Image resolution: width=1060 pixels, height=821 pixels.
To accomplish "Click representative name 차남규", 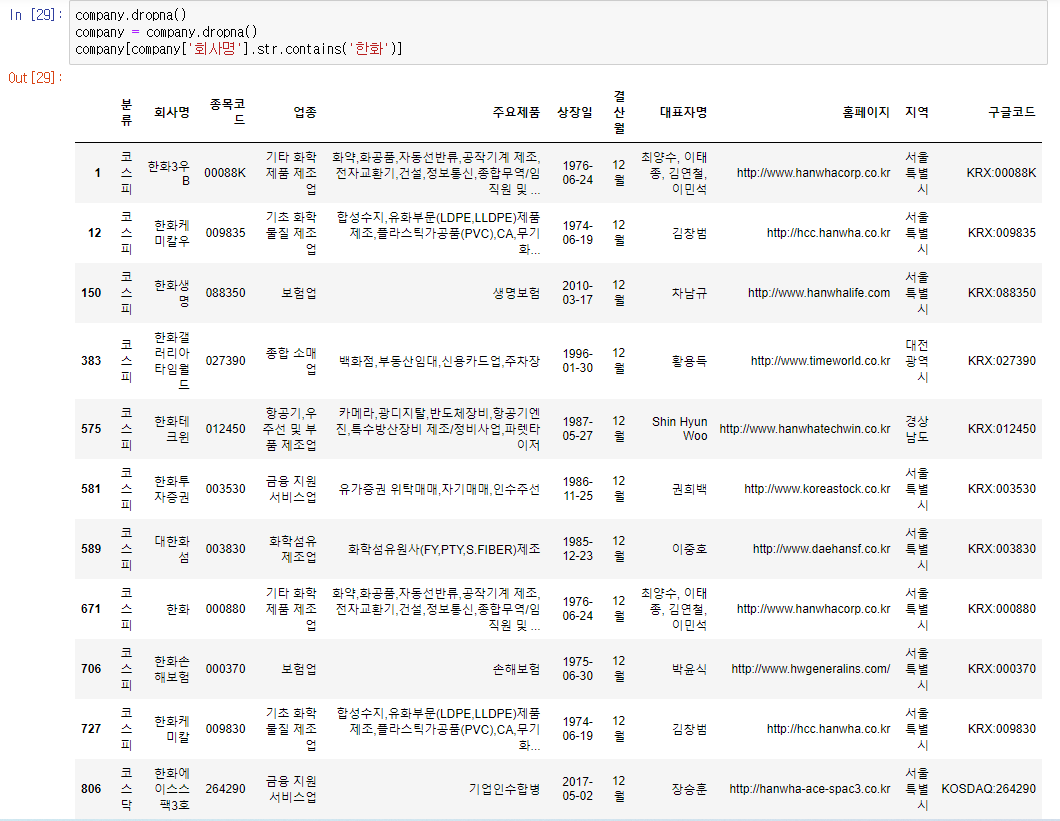I will click(690, 294).
